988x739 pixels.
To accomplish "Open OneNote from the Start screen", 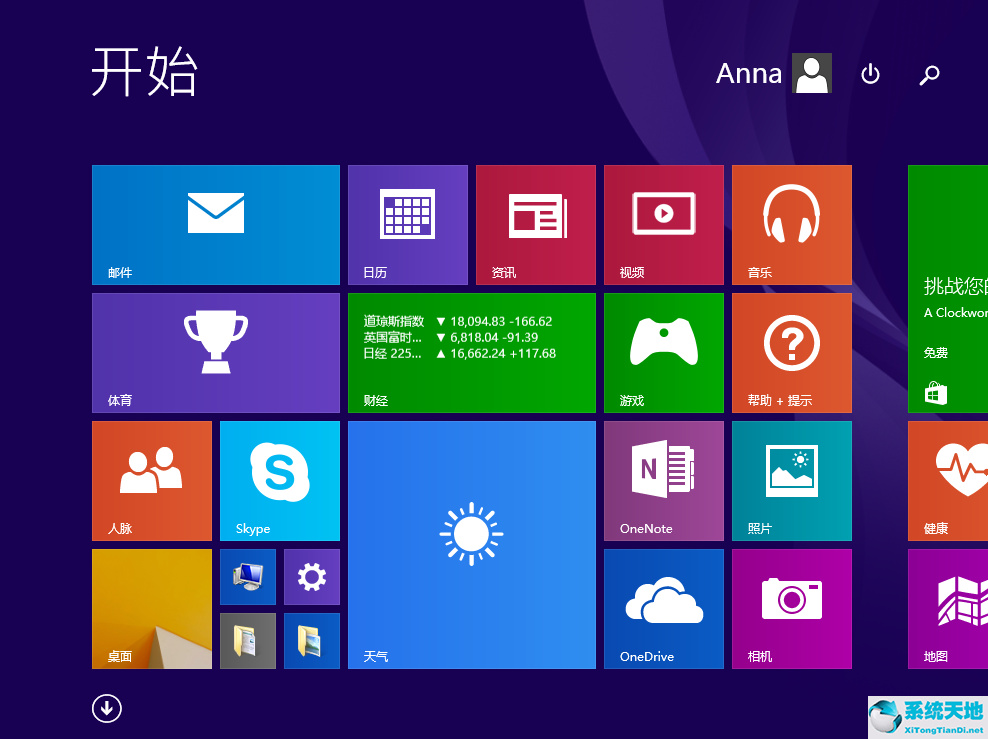I will (663, 481).
